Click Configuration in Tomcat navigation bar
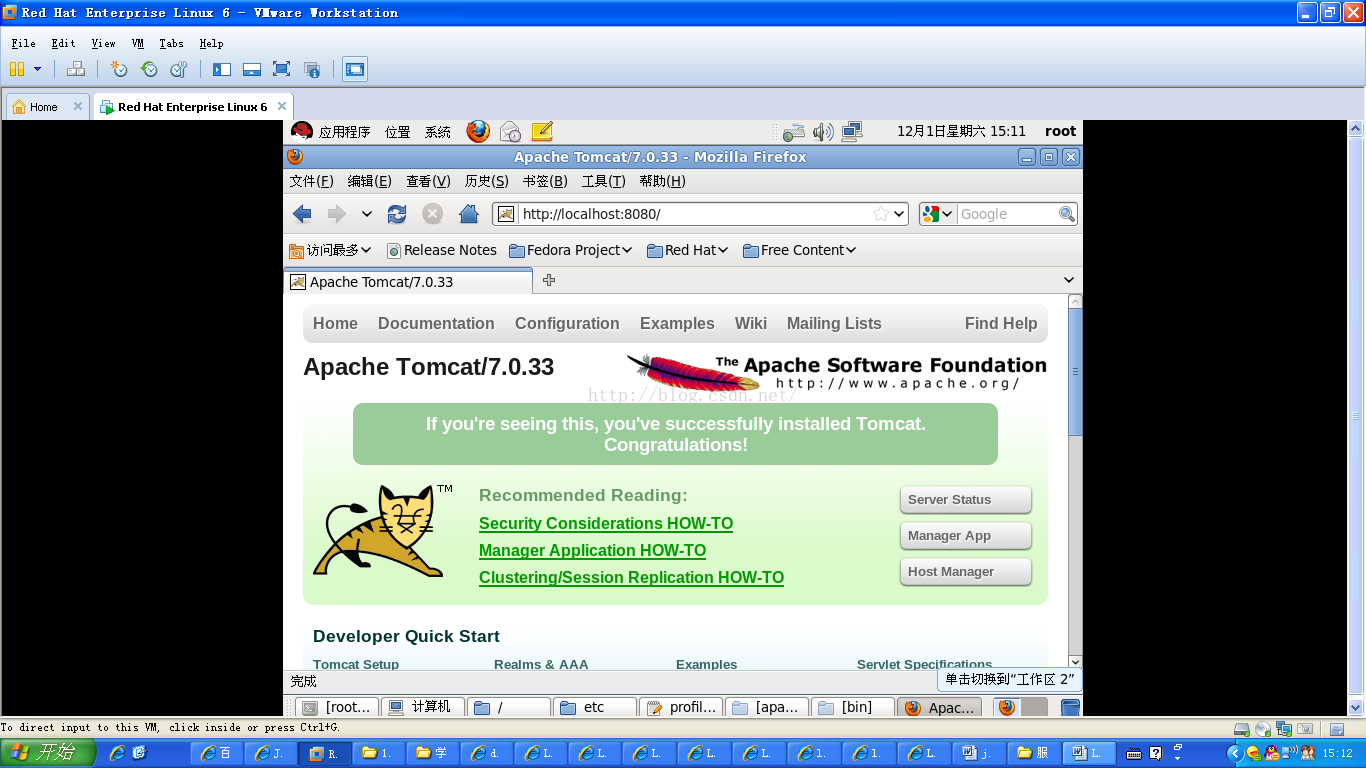The width and height of the screenshot is (1366, 768). point(567,323)
